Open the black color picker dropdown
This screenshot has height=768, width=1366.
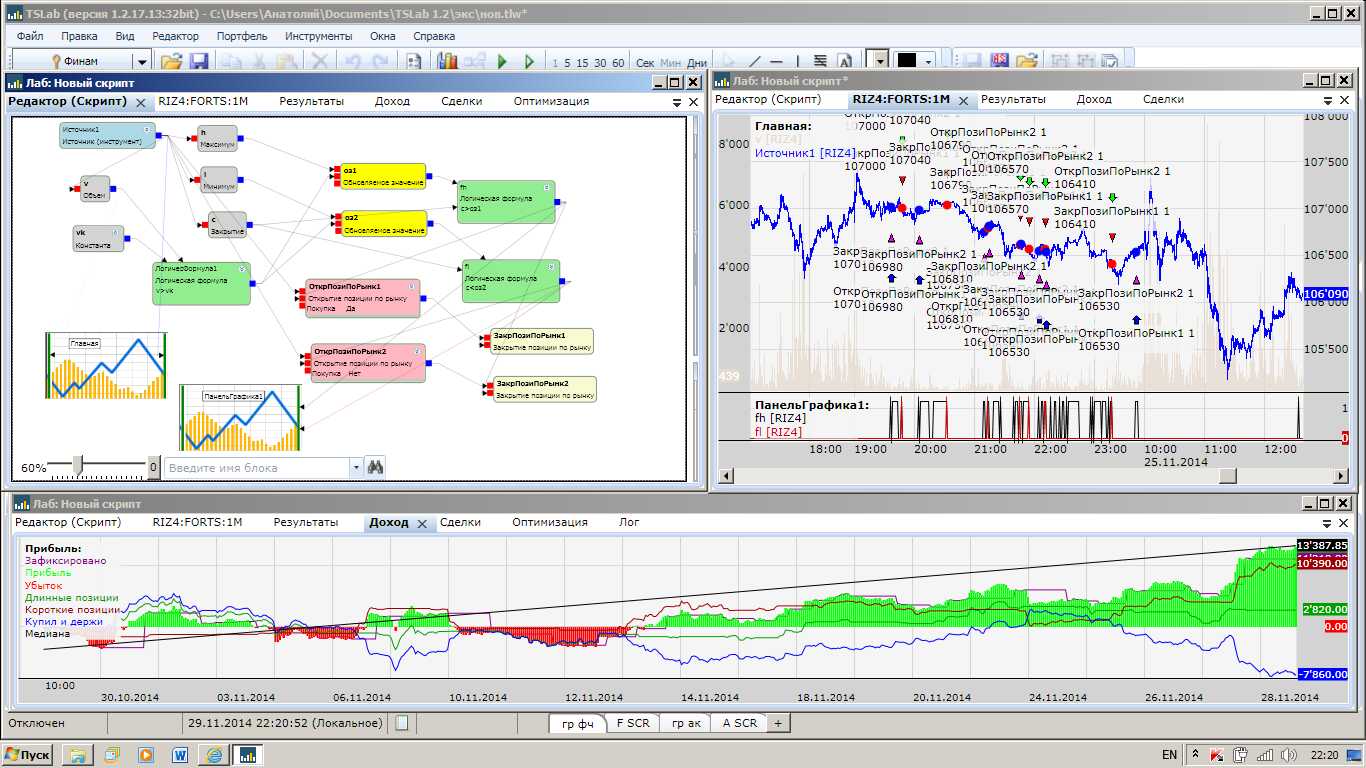pos(926,62)
